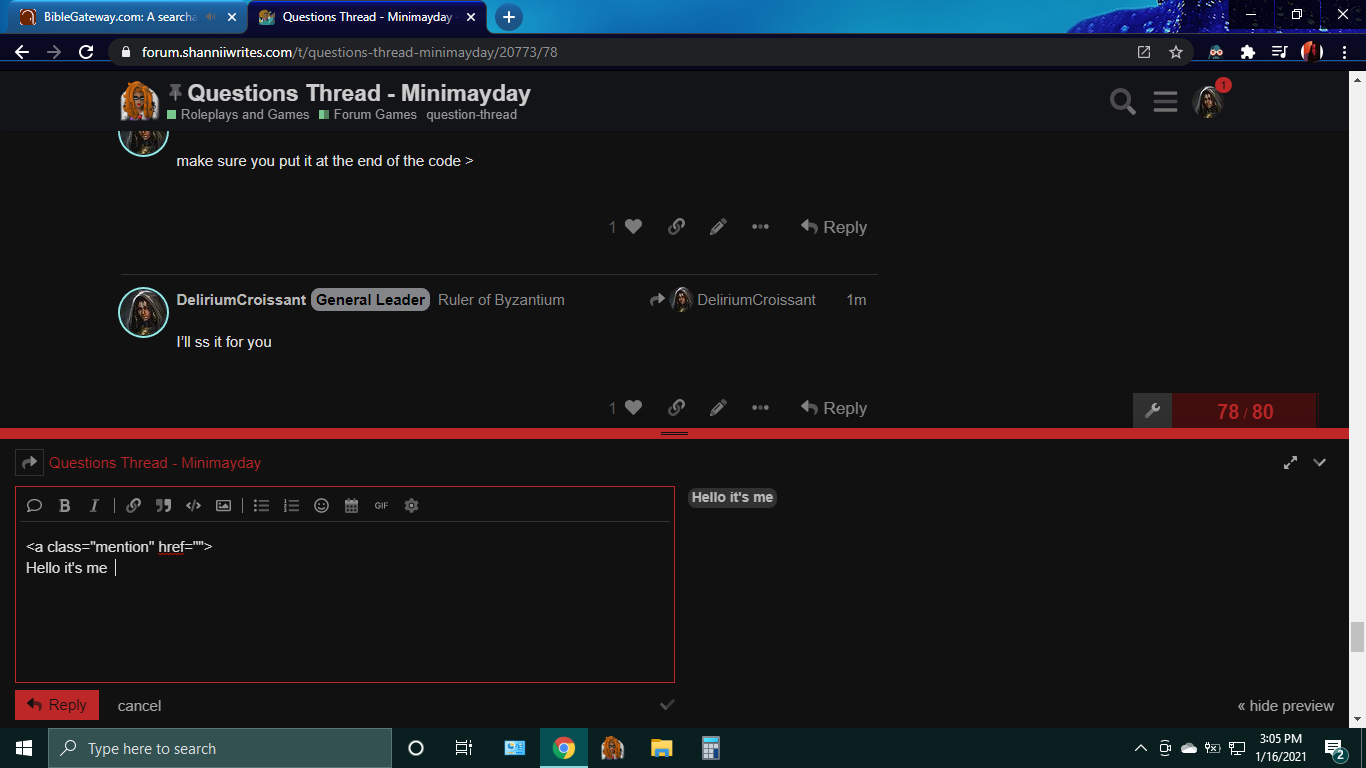Viewport: 1366px width, 768px height.
Task: Toggle bold formatting in the composer
Action: coord(64,506)
